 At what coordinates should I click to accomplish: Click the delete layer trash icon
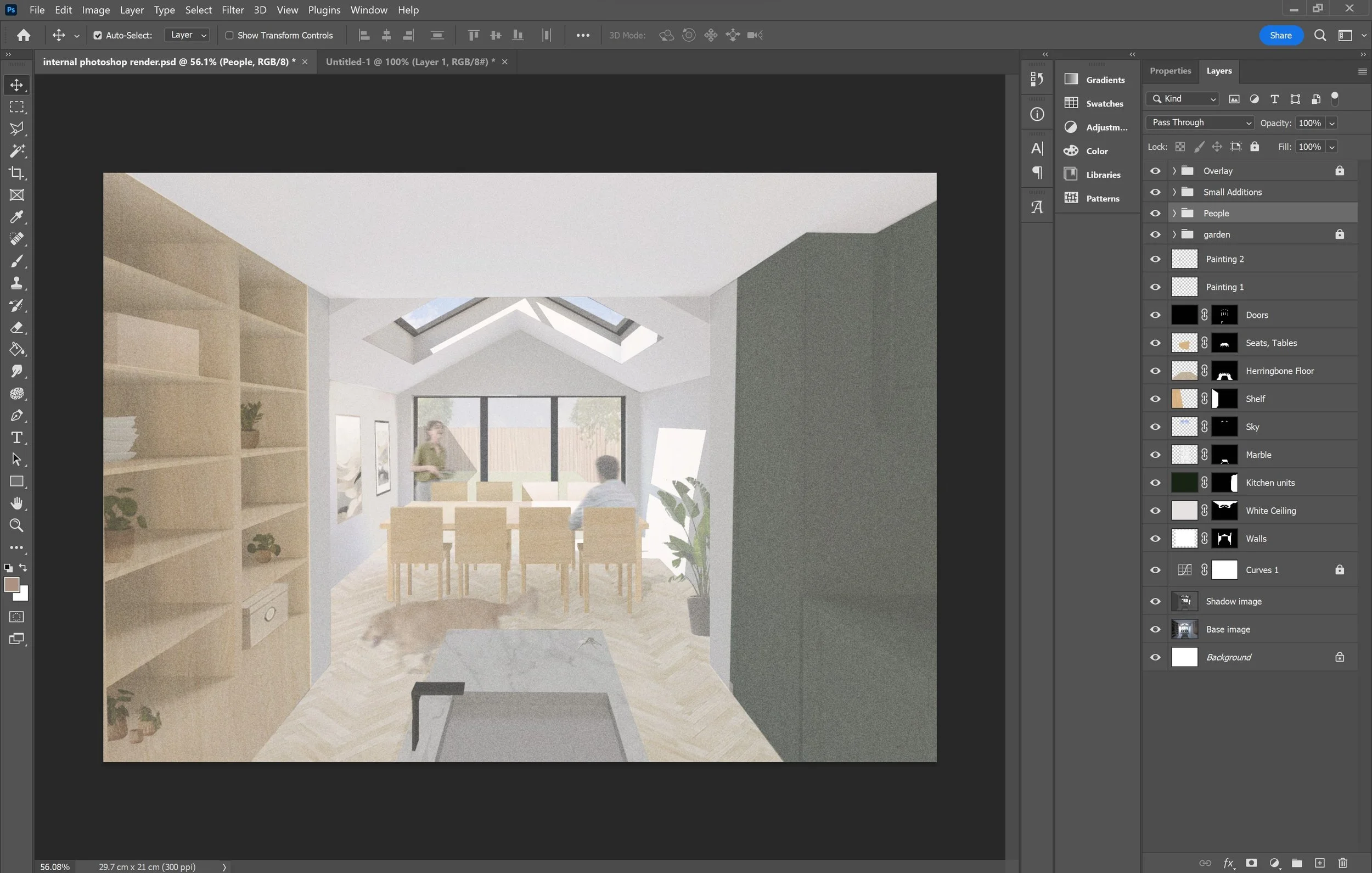[1343, 863]
